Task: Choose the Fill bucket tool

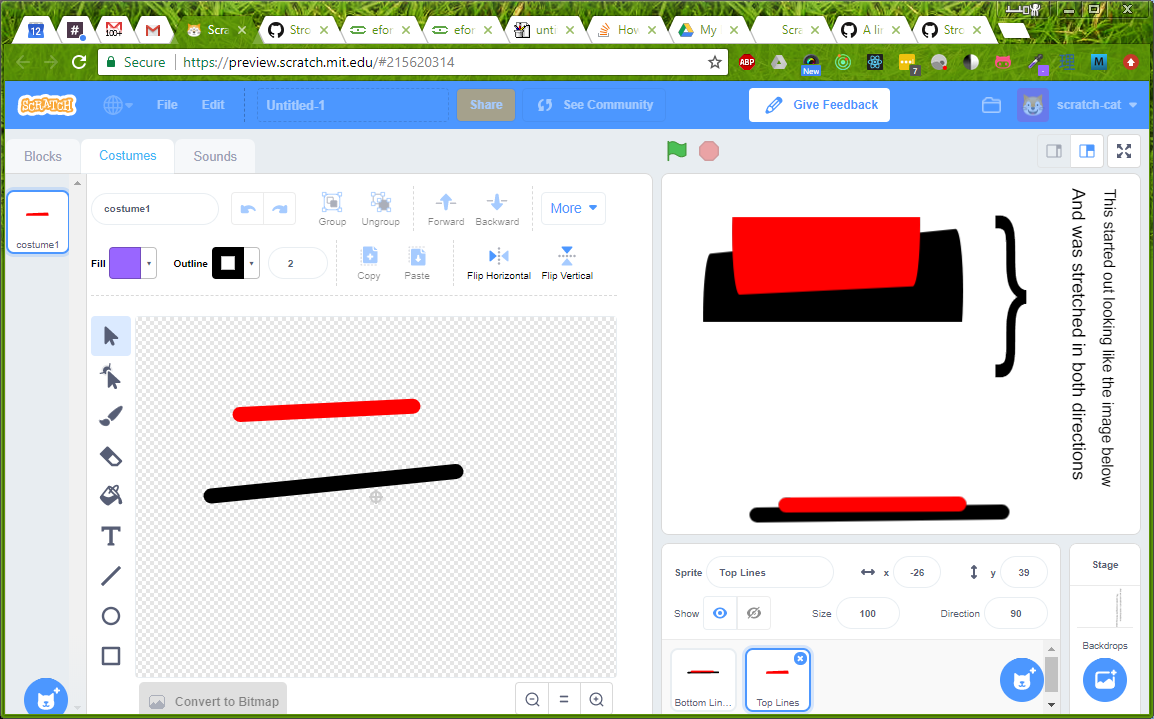Action: click(111, 496)
